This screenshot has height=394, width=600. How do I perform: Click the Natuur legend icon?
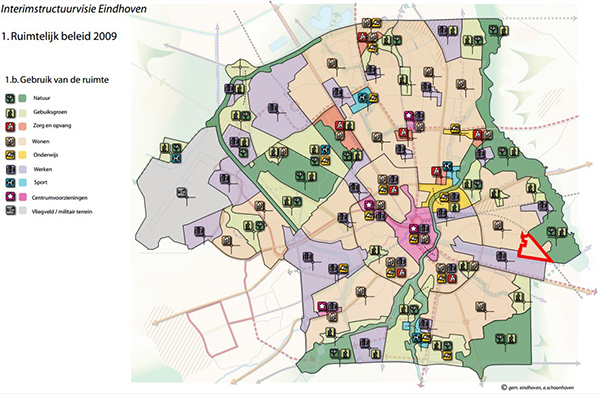[x=10, y=98]
